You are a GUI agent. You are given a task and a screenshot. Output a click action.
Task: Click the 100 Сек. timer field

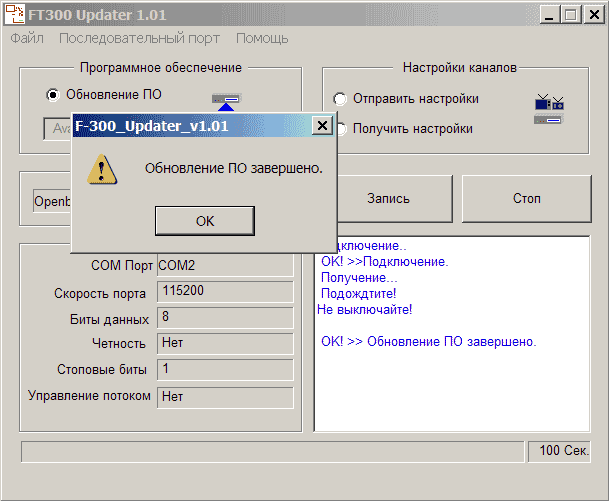click(x=559, y=451)
